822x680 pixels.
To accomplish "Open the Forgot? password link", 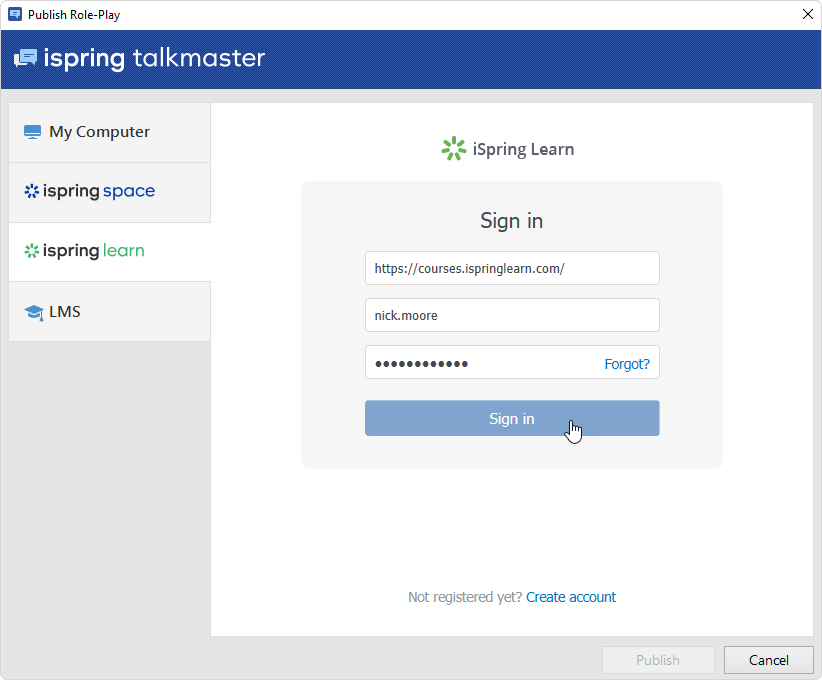I will point(626,364).
